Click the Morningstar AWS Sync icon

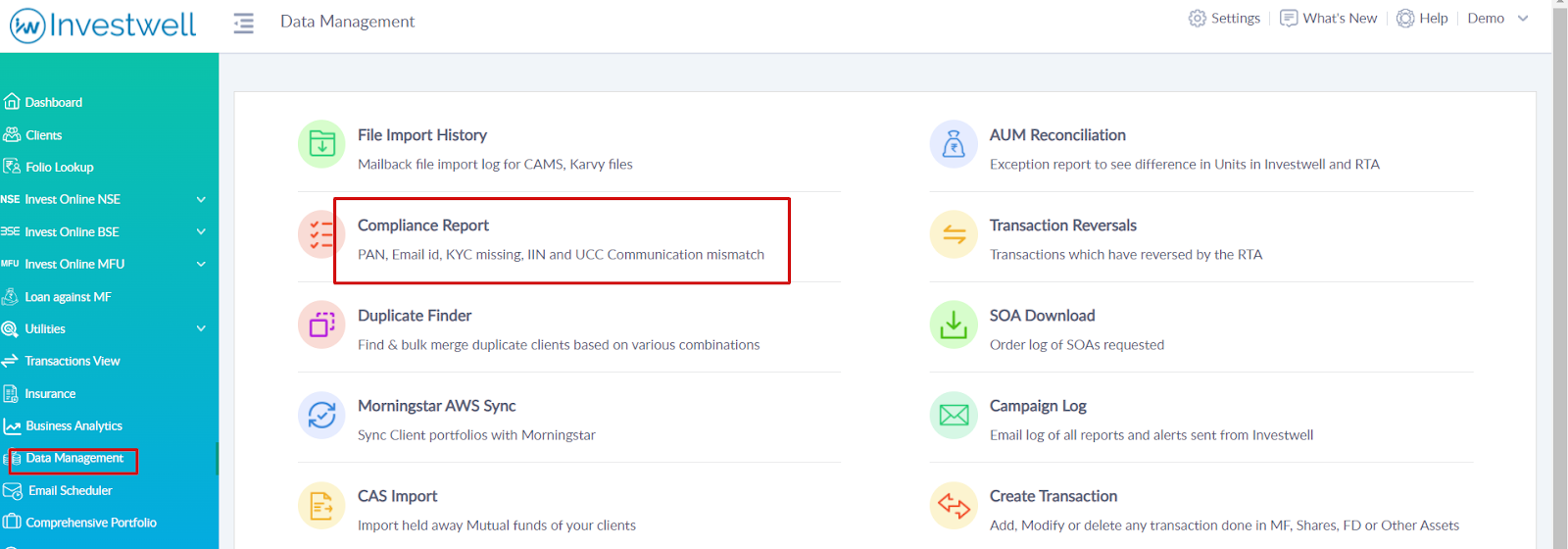coord(321,415)
